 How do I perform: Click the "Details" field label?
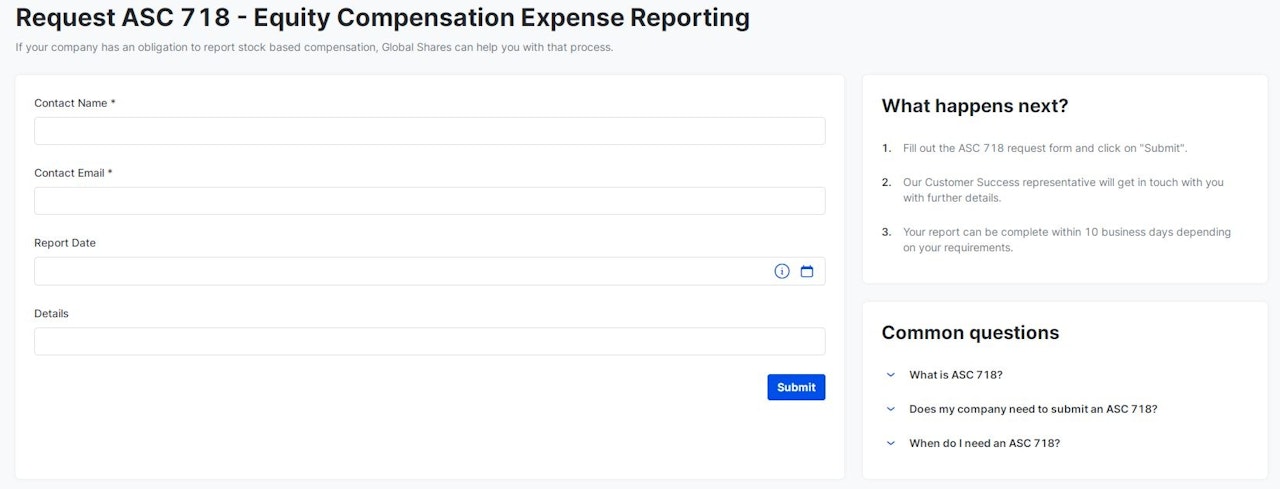[51, 313]
